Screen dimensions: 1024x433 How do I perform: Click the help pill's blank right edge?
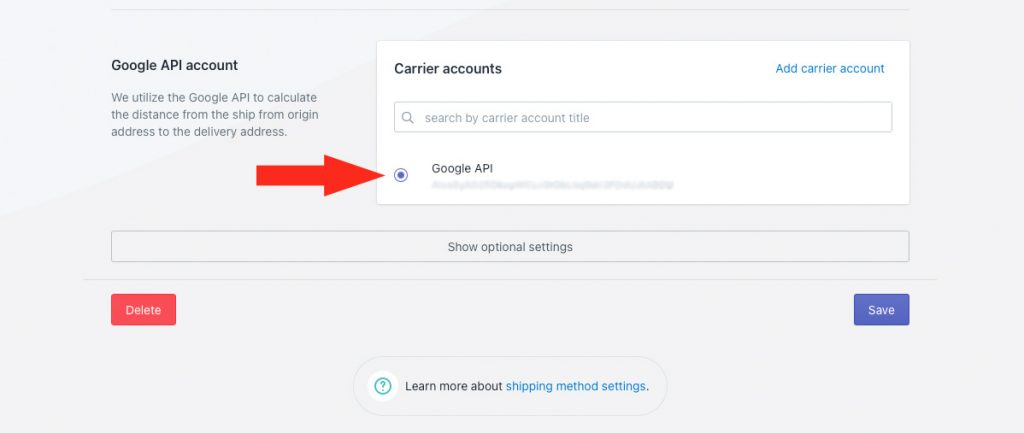click(658, 386)
